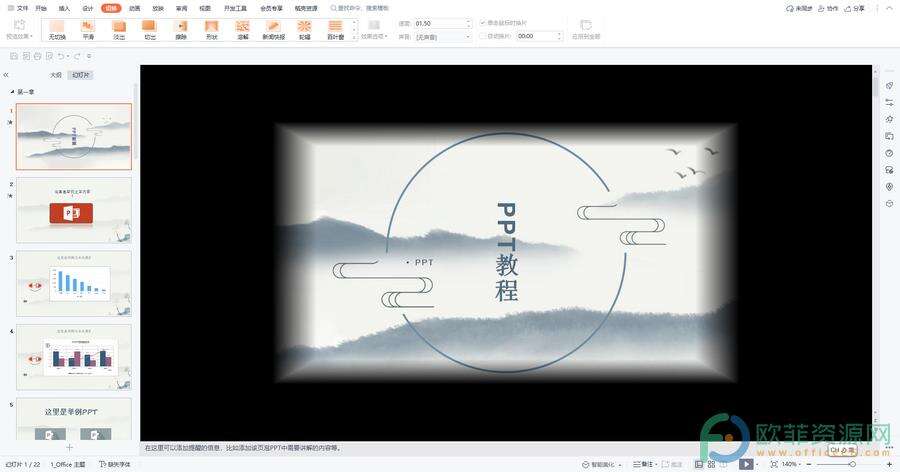Viewport: 900px width, 472px height.
Task: Open the undo history dropdown arrow
Action: [68, 56]
